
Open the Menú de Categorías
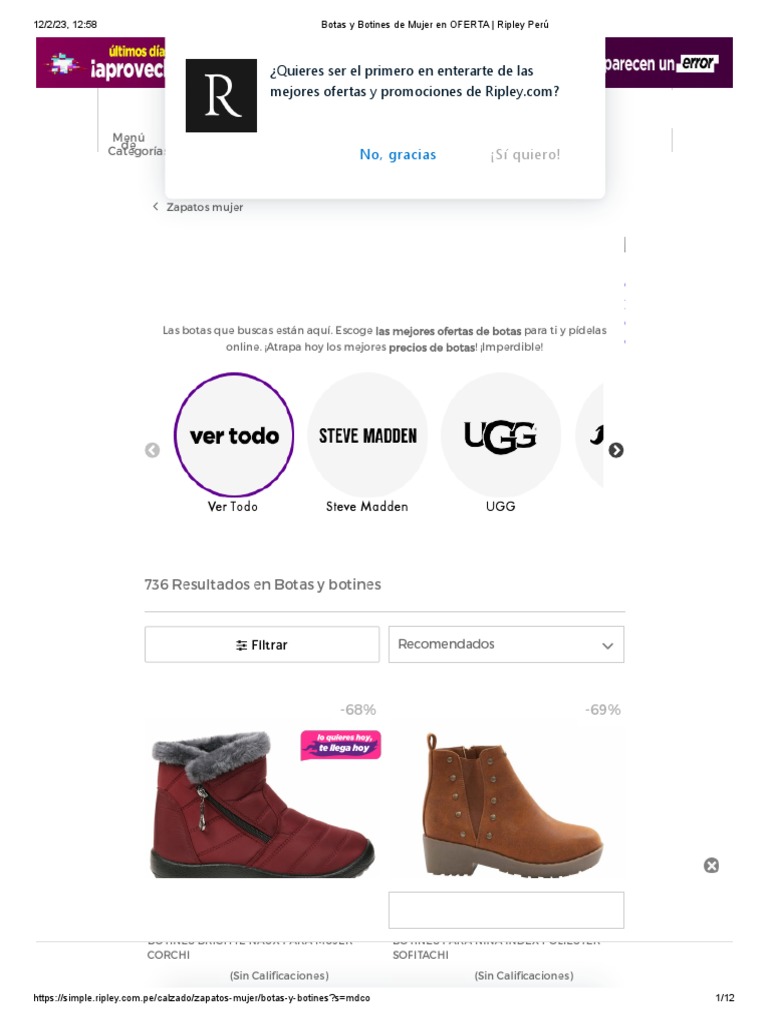click(x=132, y=144)
